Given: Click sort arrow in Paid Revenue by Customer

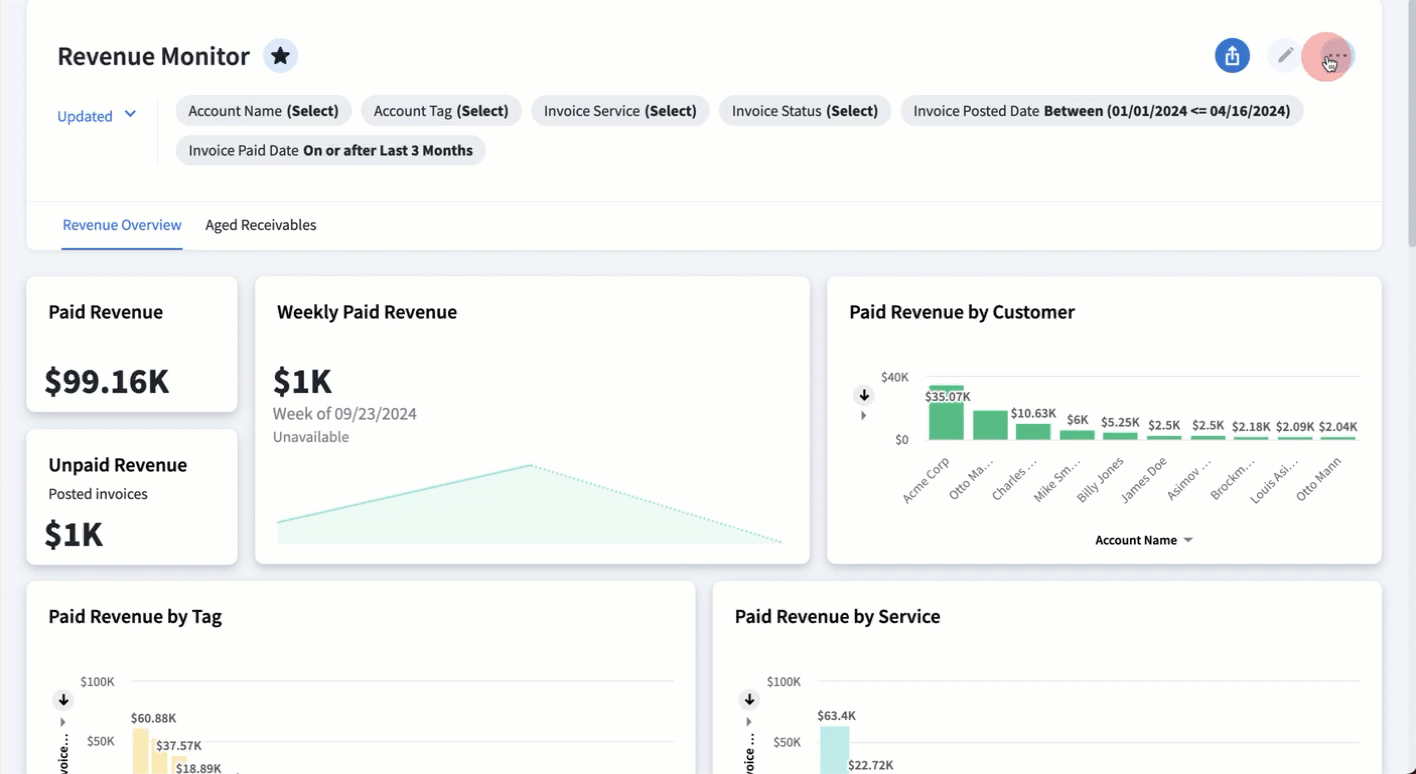Looking at the screenshot, I should (x=864, y=396).
